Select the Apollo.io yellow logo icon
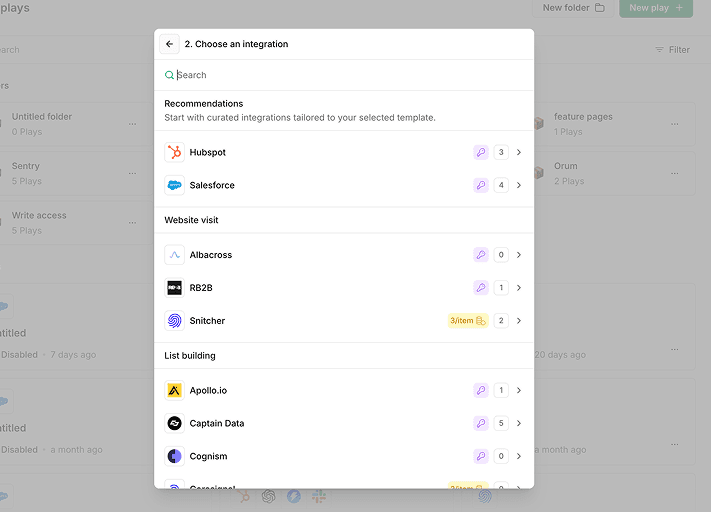This screenshot has width=711, height=512. pyautogui.click(x=175, y=390)
